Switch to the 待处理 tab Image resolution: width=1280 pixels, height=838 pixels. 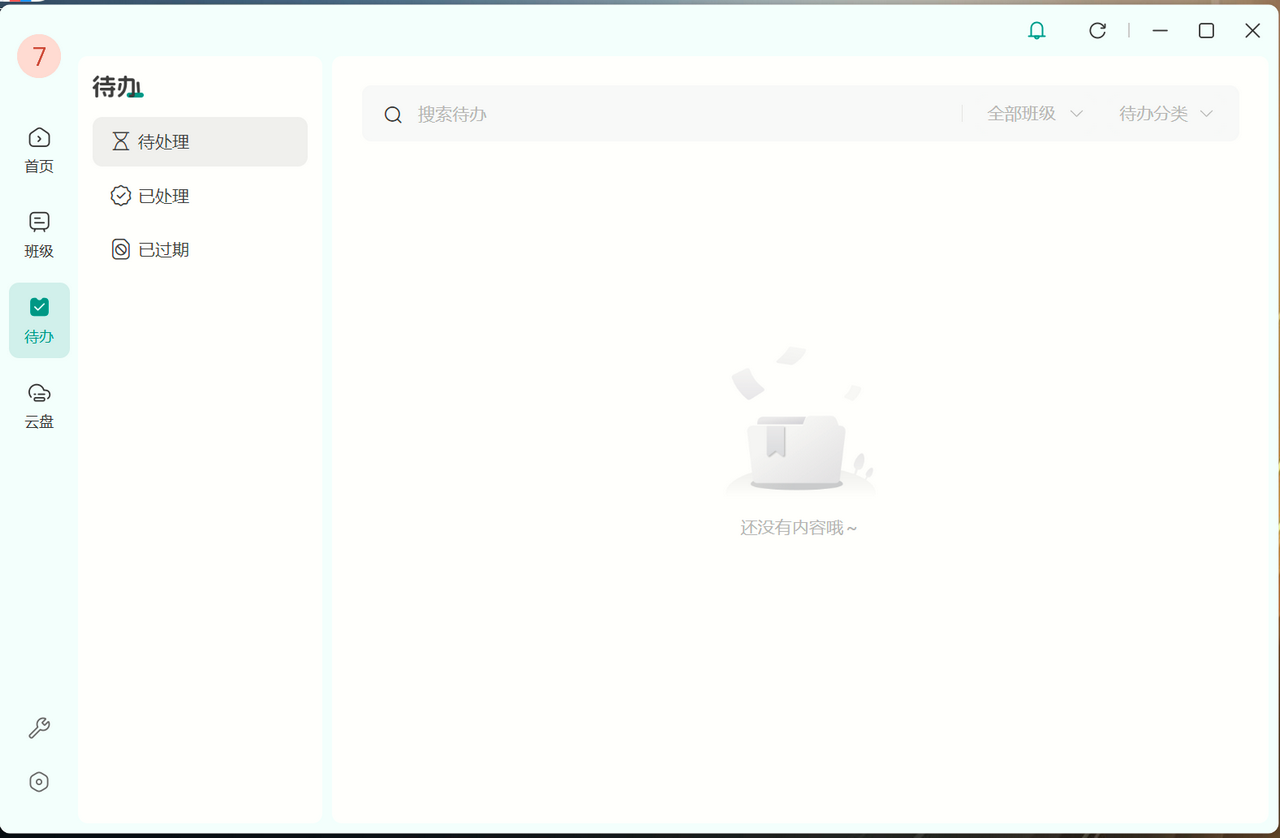coord(200,142)
